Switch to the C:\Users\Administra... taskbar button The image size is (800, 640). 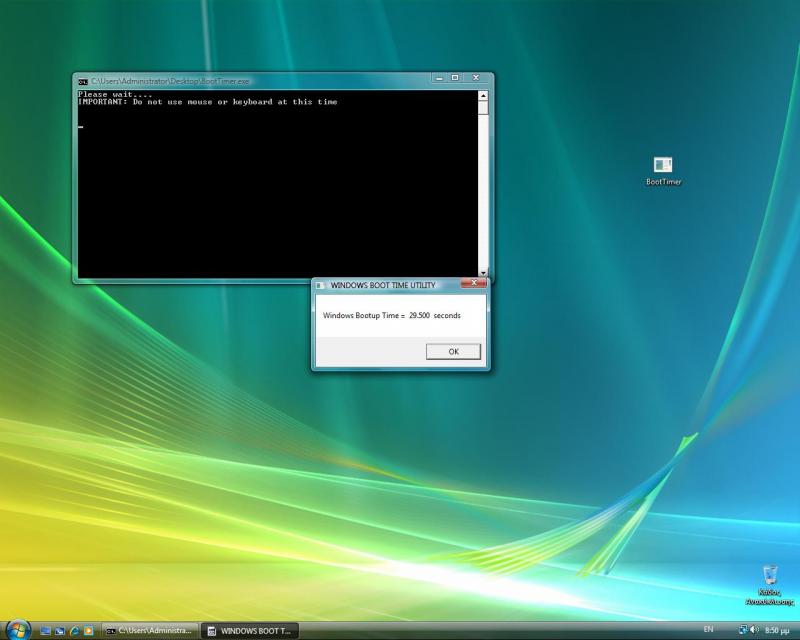point(149,631)
